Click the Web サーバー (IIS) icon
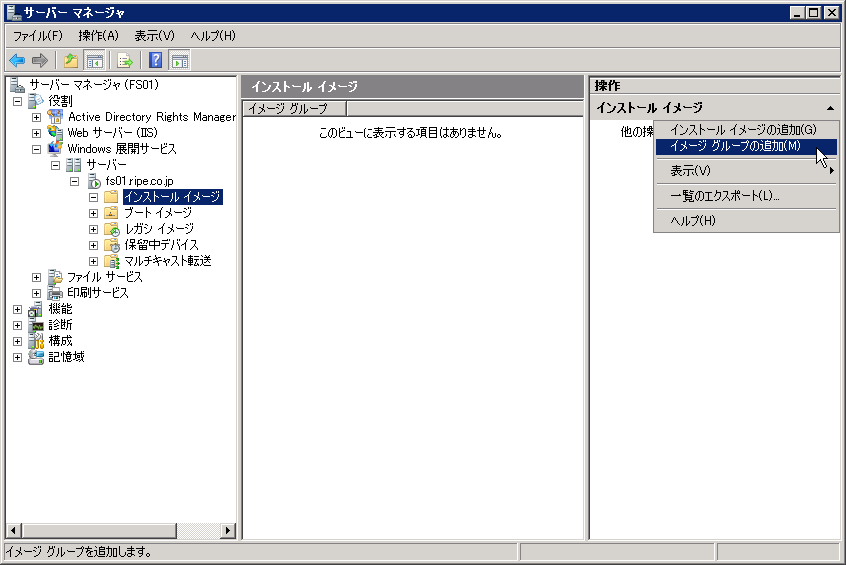Image resolution: width=846 pixels, height=565 pixels. point(55,132)
